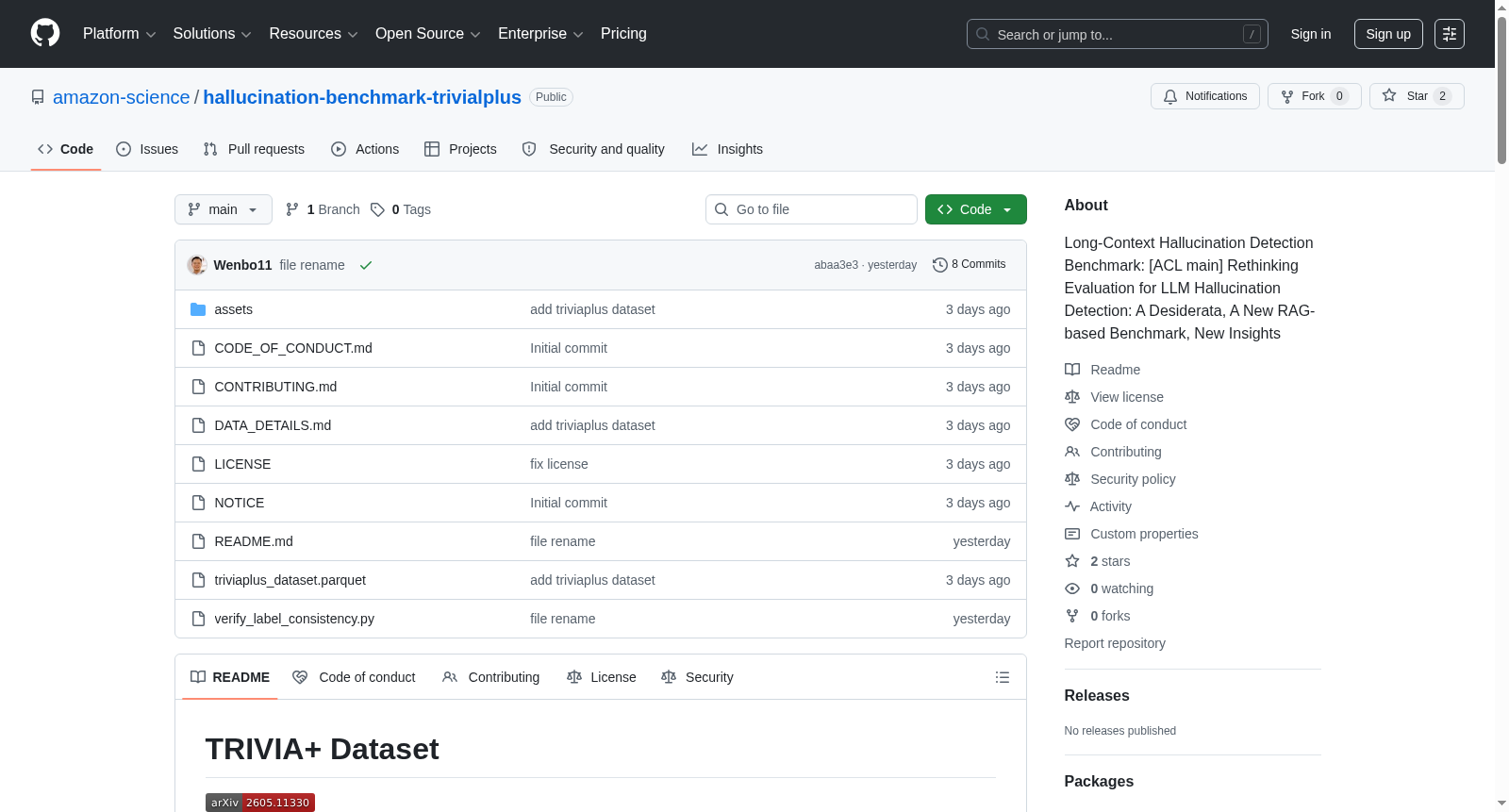Open DATA_DETAILS.md file
1509x812 pixels.
click(x=273, y=425)
